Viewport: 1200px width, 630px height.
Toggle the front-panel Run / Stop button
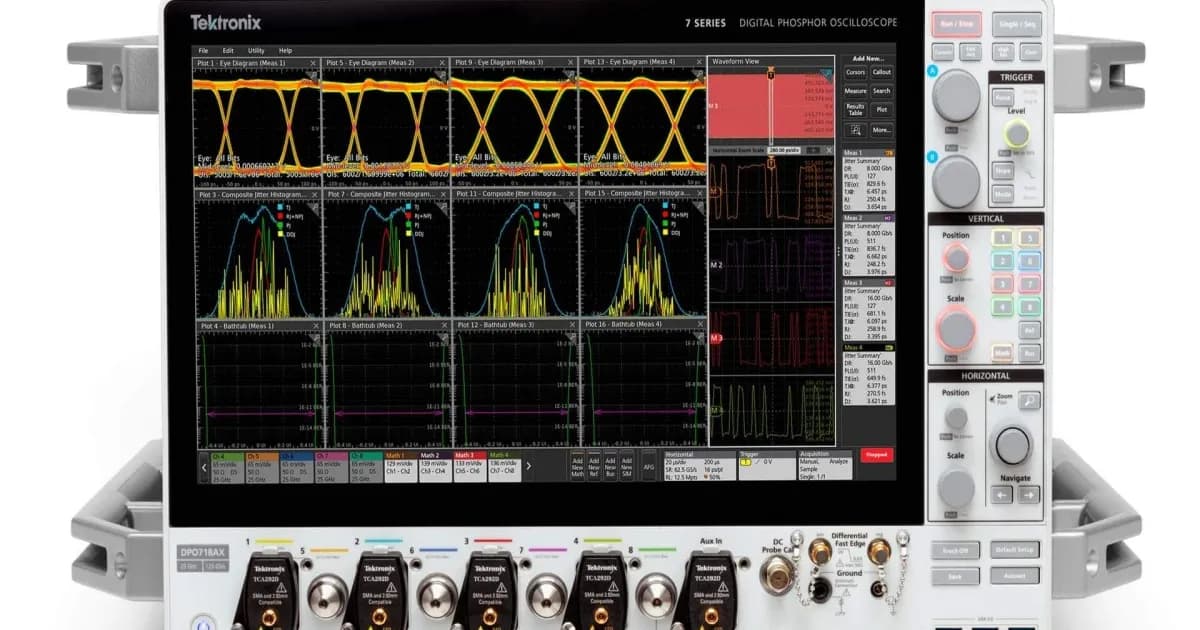point(955,24)
